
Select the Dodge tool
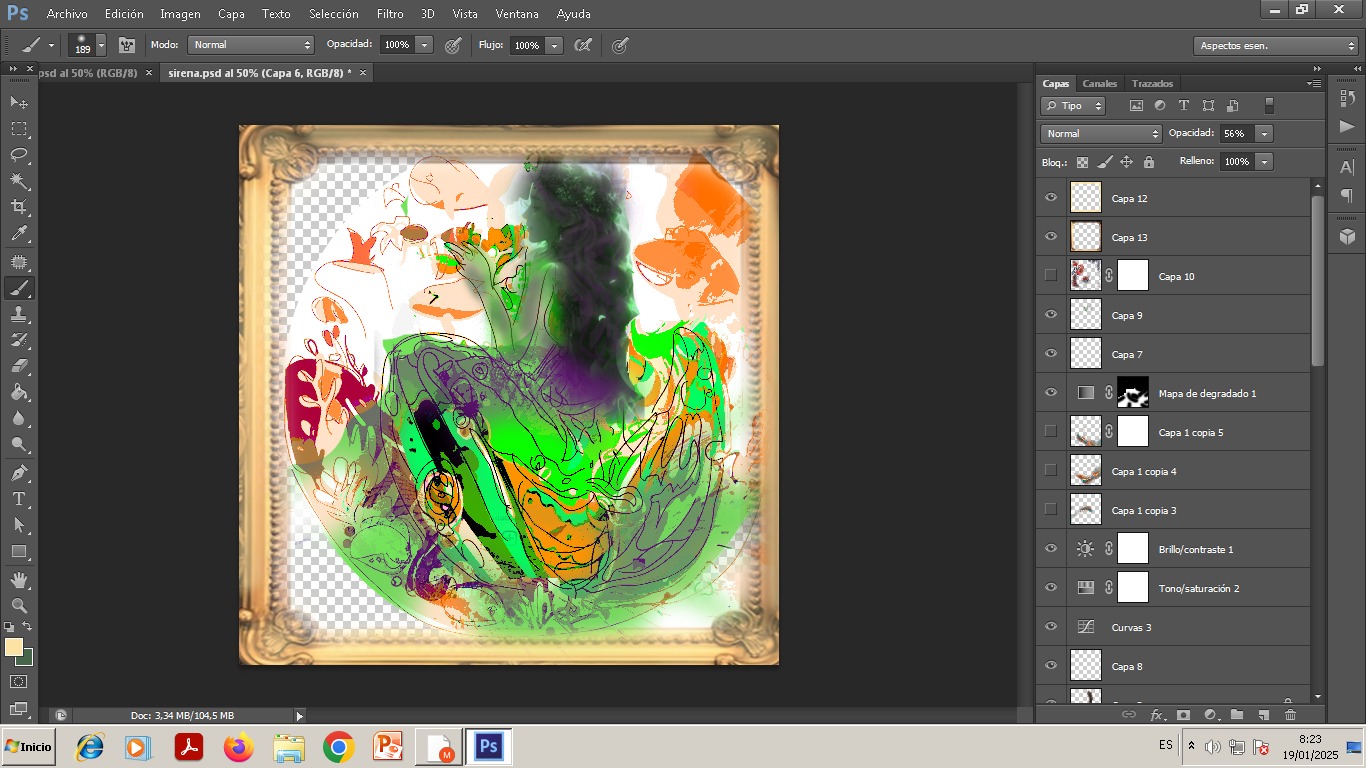coord(19,445)
